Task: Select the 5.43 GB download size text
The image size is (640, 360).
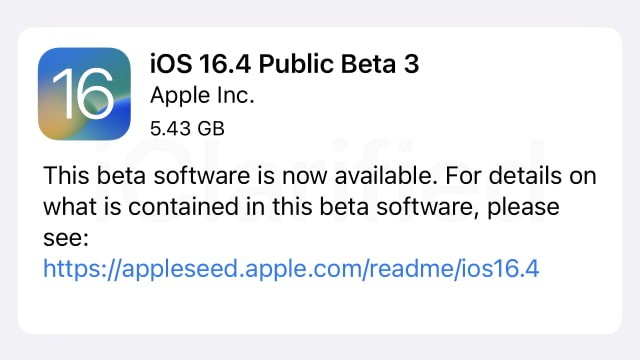Action: (x=187, y=129)
